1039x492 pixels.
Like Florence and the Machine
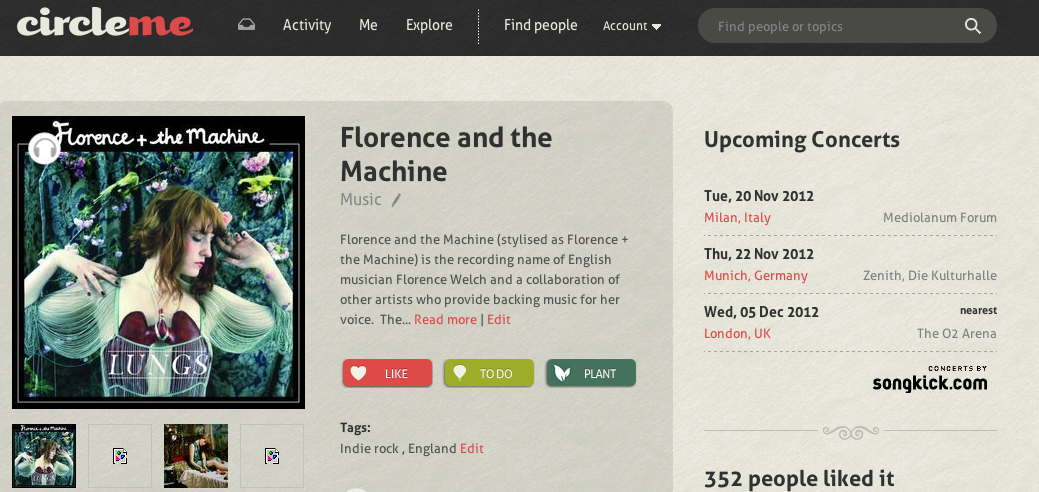[387, 373]
